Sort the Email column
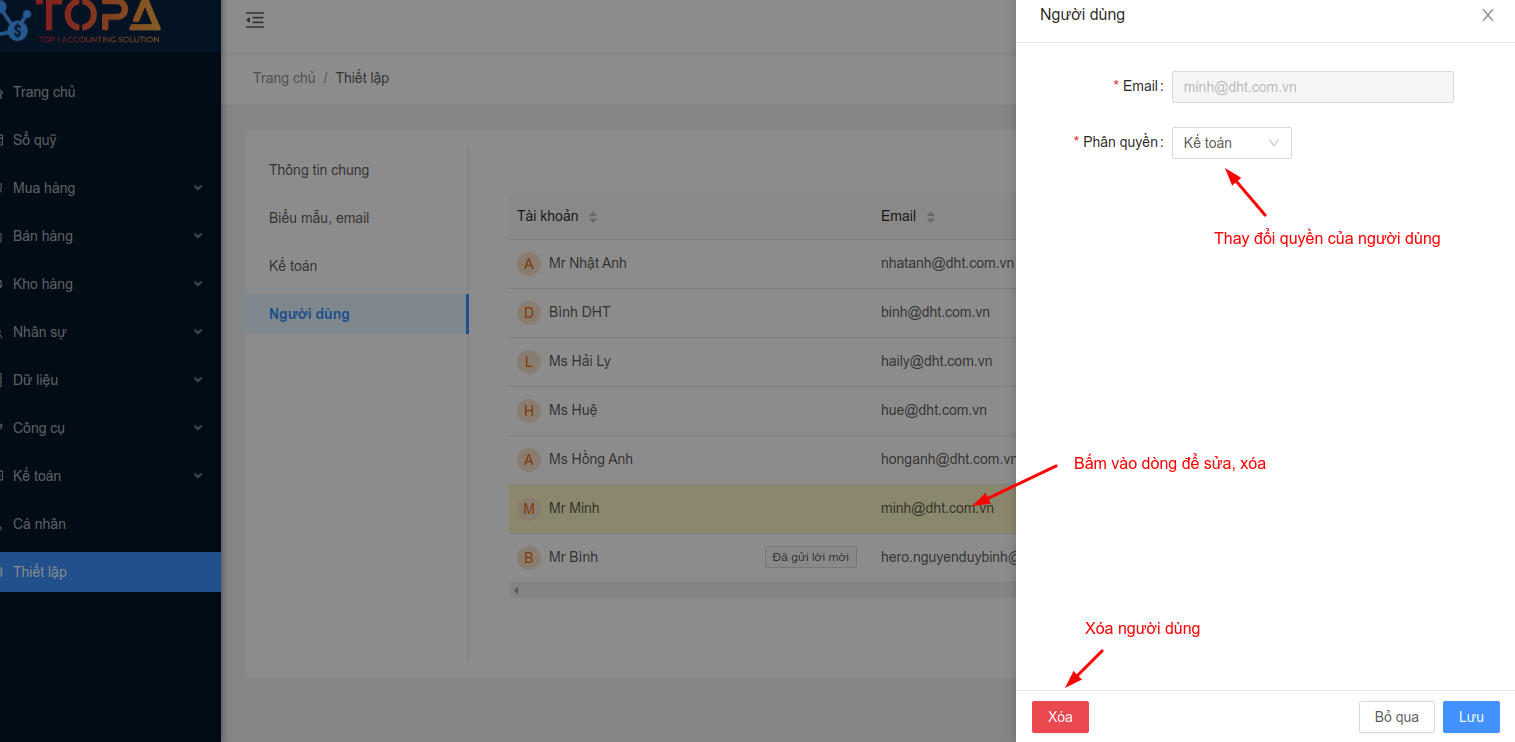 pyautogui.click(x=931, y=217)
